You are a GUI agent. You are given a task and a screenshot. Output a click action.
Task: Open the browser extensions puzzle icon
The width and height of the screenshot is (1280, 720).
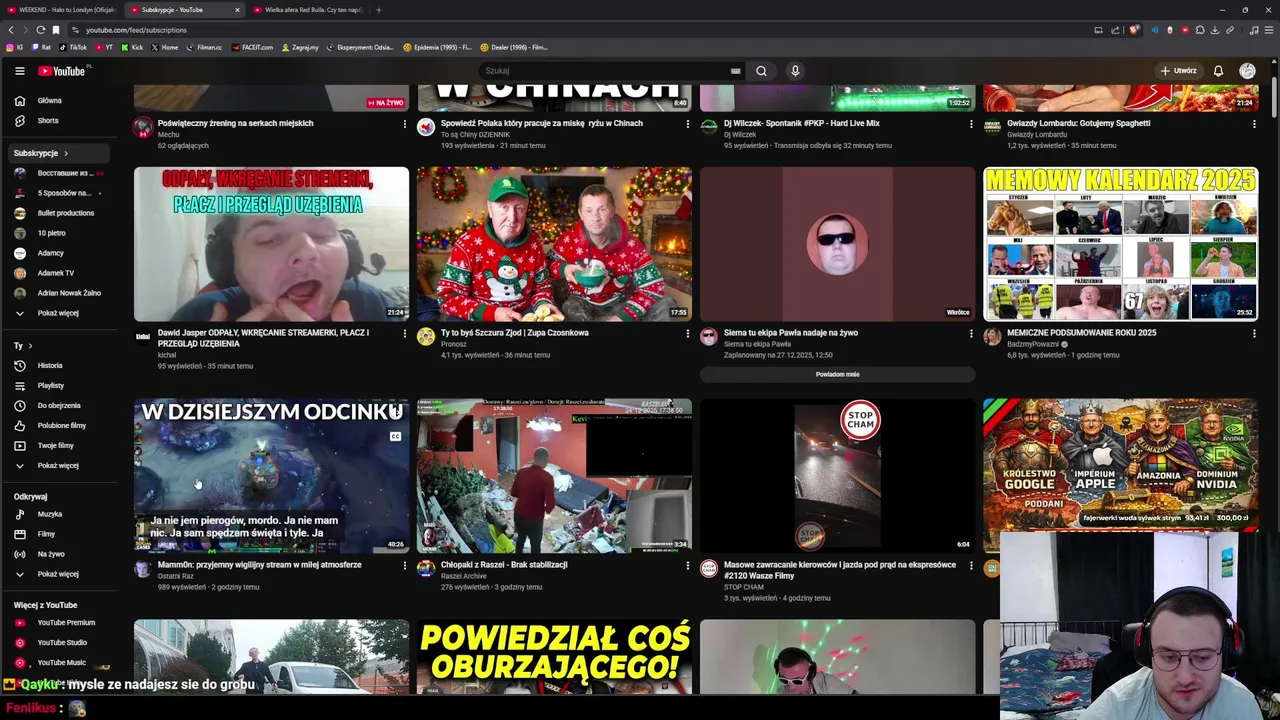click(x=1200, y=30)
